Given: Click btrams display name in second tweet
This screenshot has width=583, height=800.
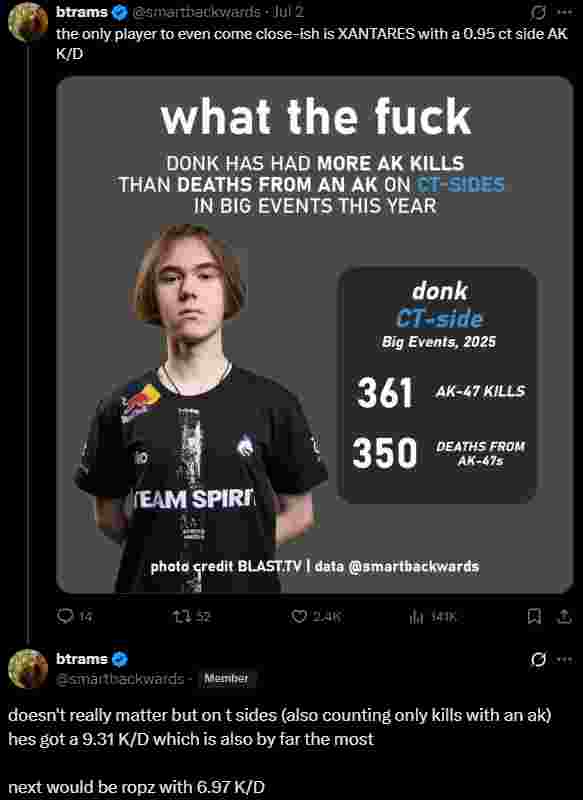Looking at the screenshot, I should point(82,659).
